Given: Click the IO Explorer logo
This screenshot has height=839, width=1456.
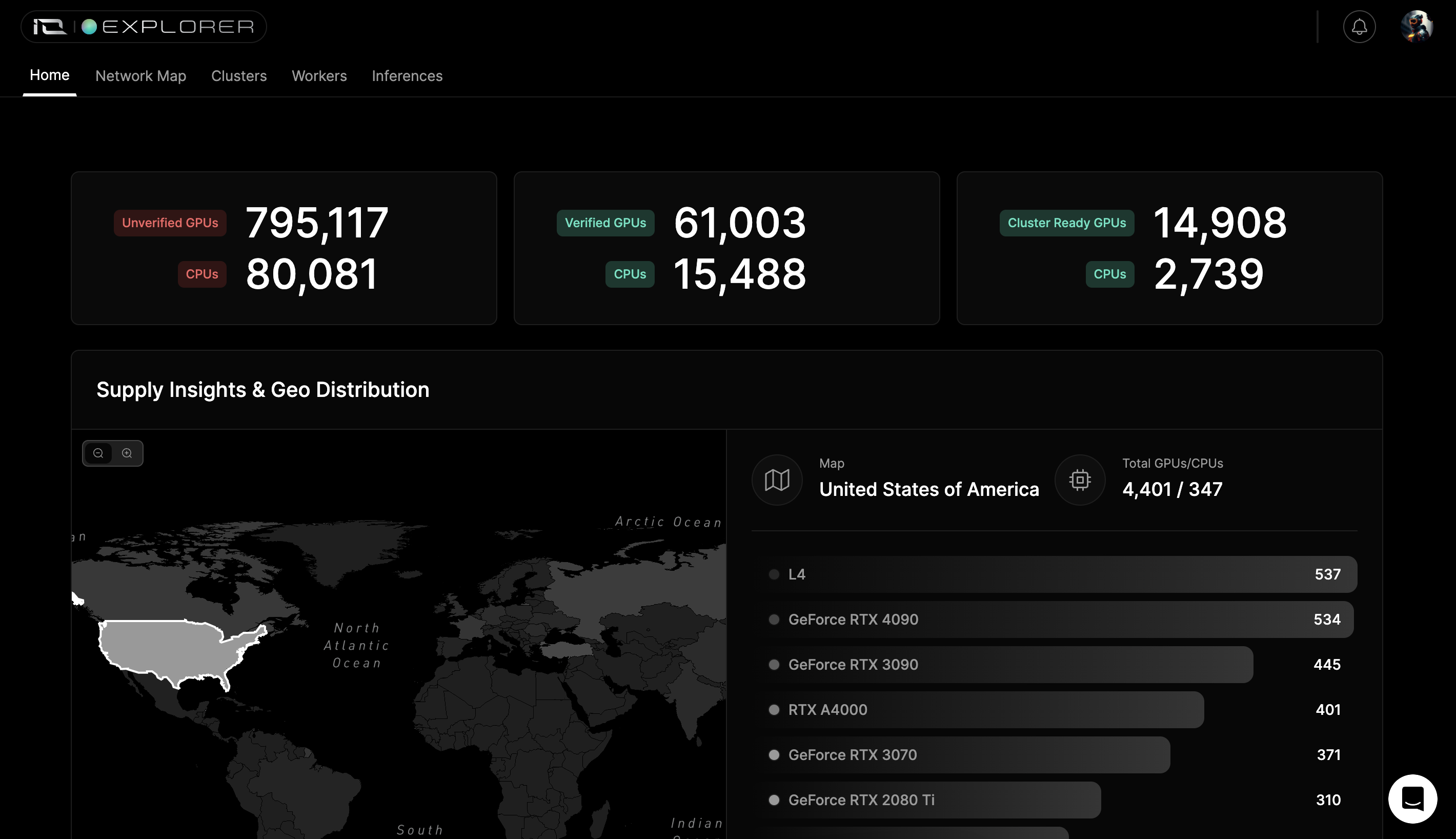Looking at the screenshot, I should point(144,27).
